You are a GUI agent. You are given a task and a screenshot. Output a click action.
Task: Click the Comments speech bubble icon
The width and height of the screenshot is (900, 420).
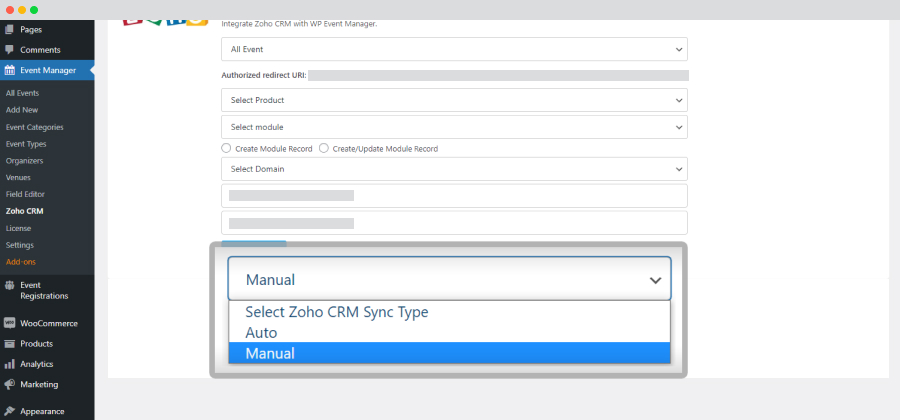tap(9, 50)
